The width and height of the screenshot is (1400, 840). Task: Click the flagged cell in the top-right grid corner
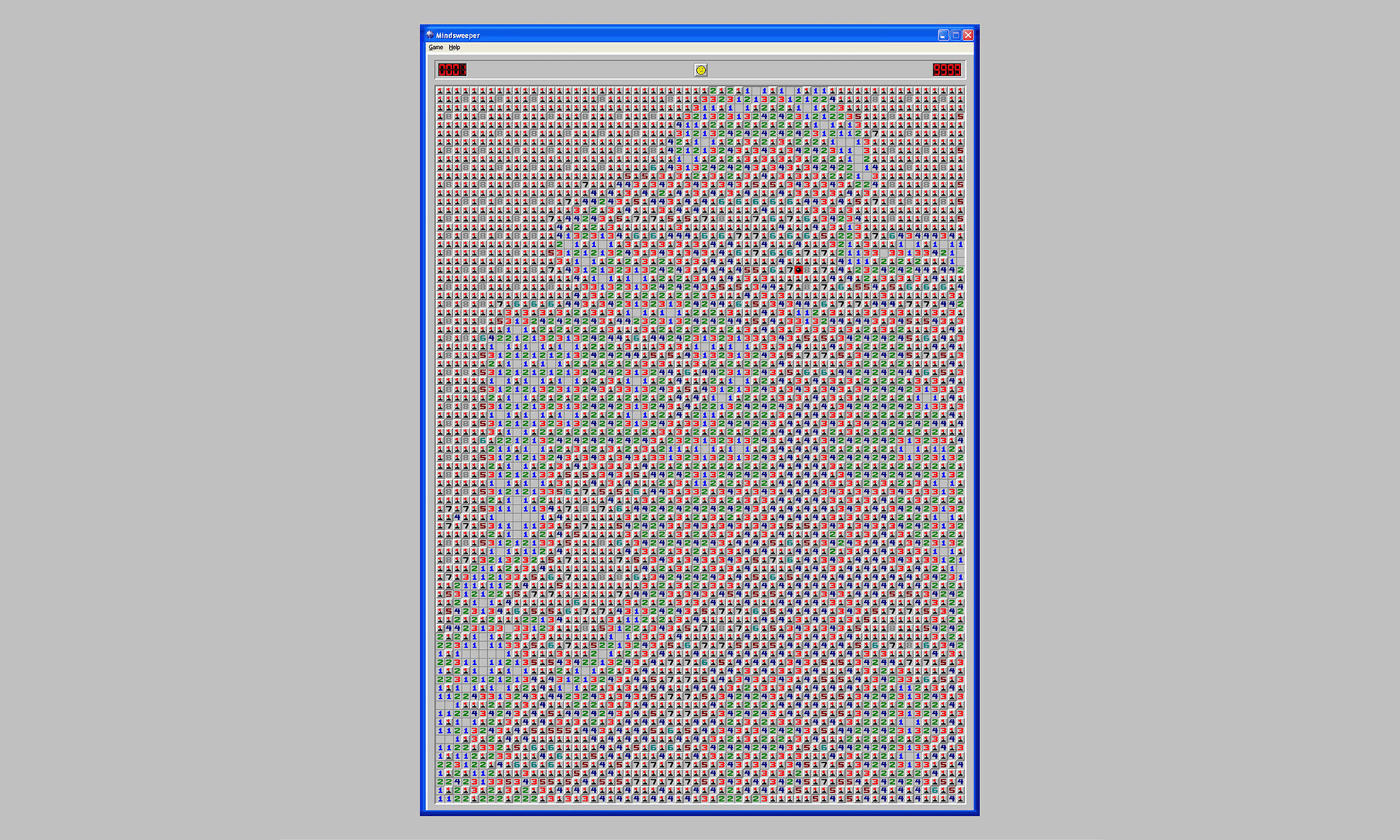click(x=960, y=91)
